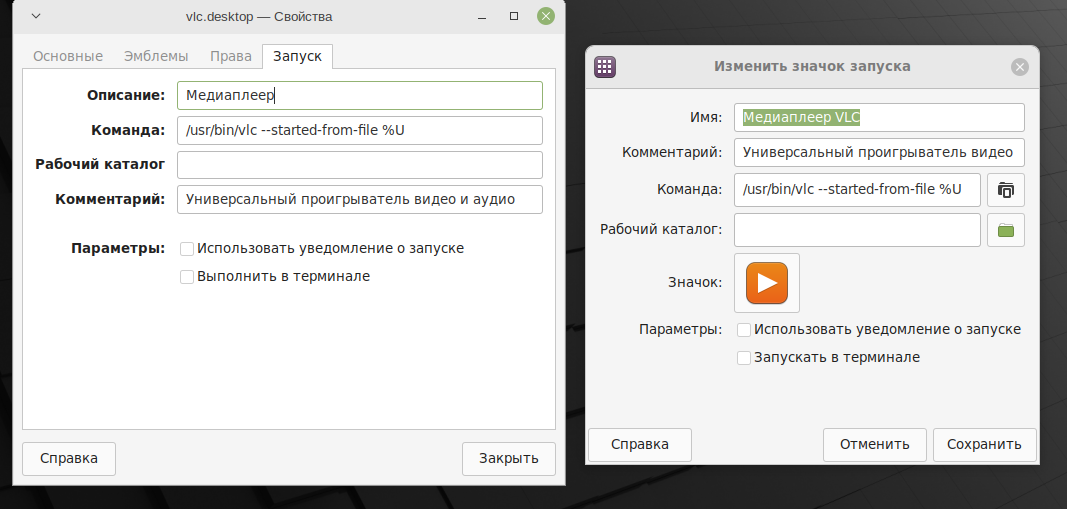1067x509 pixels.
Task: Click the grid app icon in launcher dialog title bar
Action: coord(604,67)
